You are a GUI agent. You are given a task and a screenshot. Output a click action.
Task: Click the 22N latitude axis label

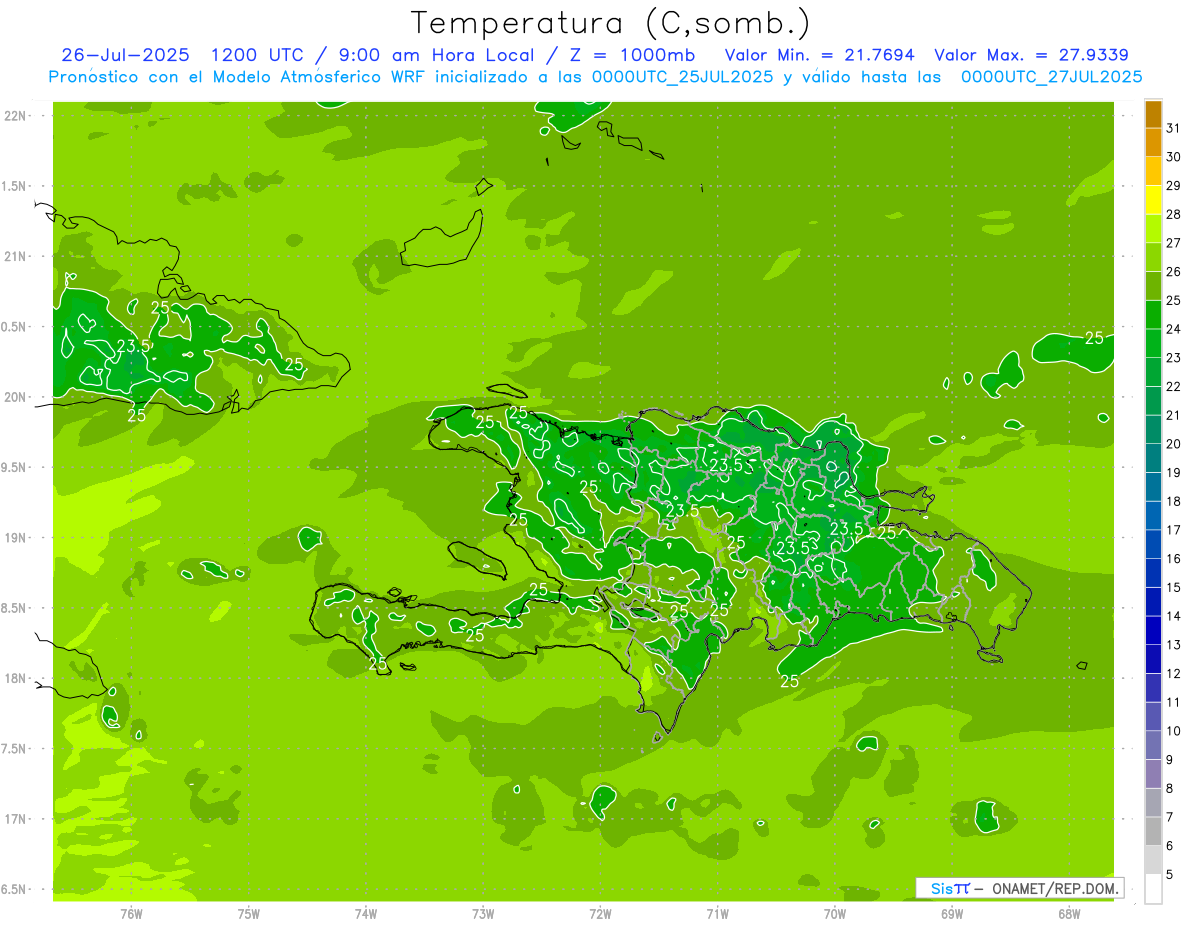coord(15,116)
